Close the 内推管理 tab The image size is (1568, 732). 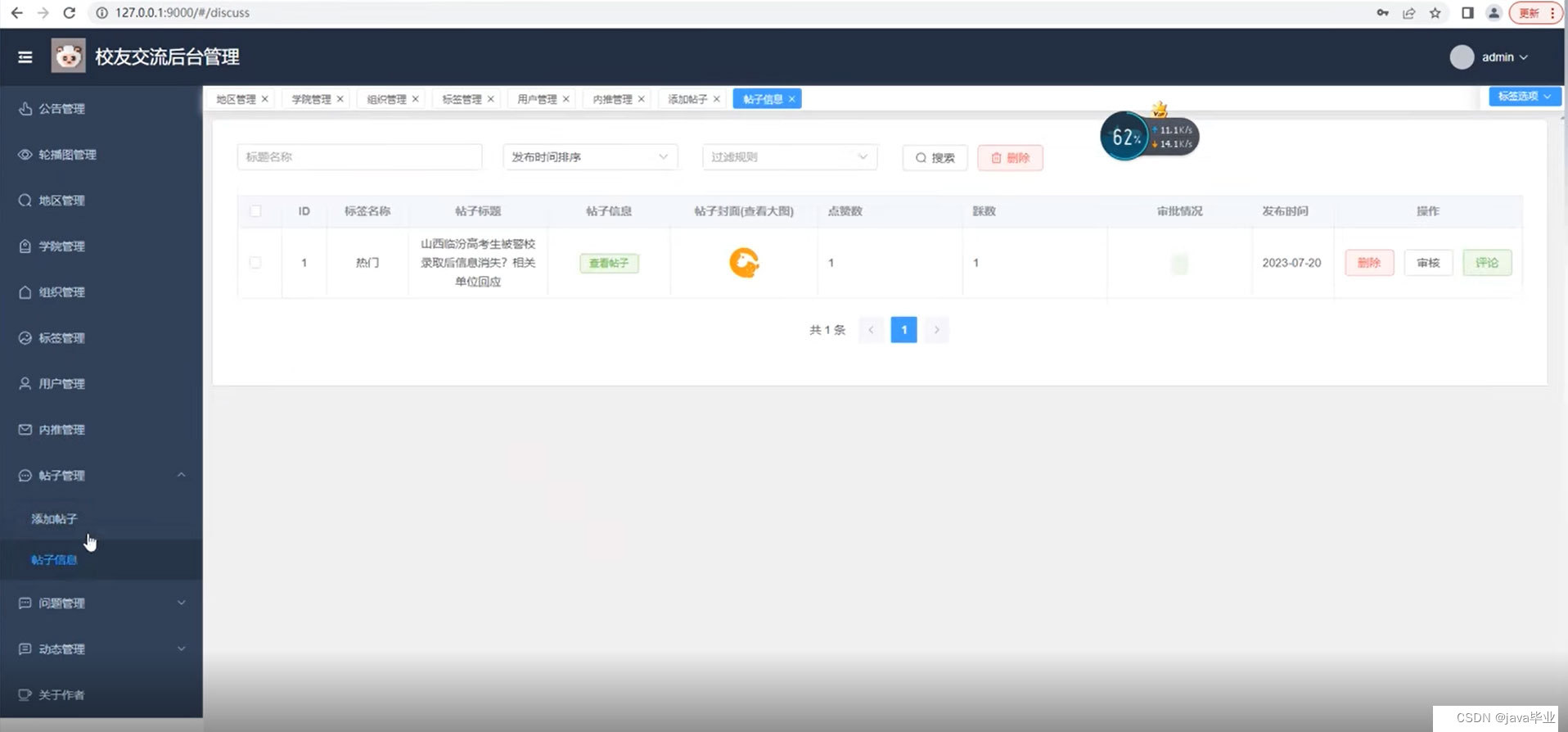tap(641, 99)
